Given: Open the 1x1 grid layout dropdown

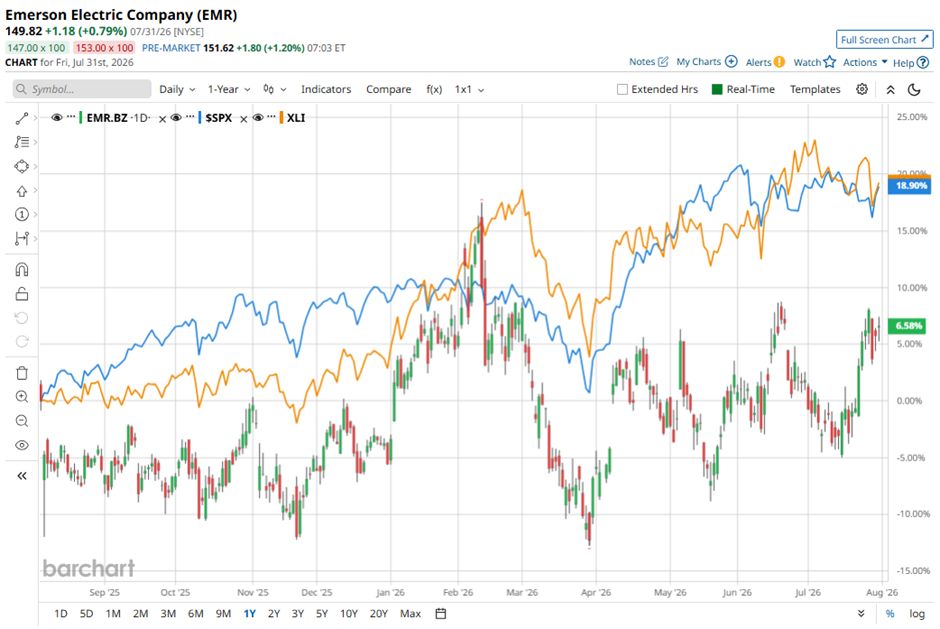Looking at the screenshot, I should (469, 89).
